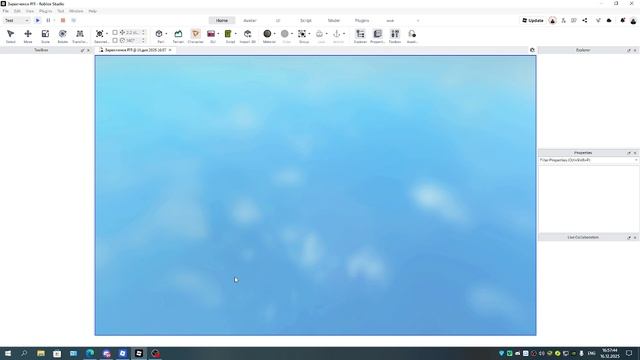640x360 pixels.
Task: Switch to the Model ribbon tab
Action: 333,20
